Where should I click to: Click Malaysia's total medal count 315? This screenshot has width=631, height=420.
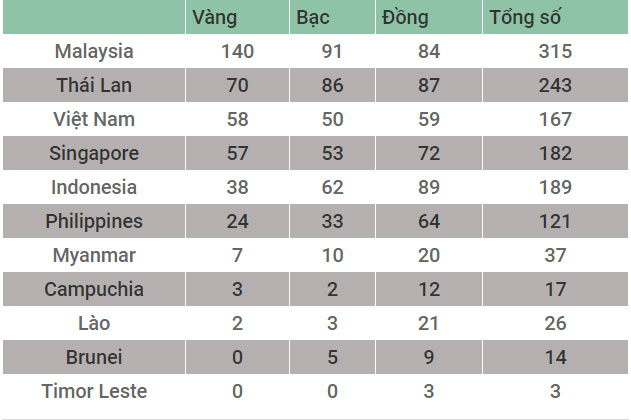tap(555, 51)
